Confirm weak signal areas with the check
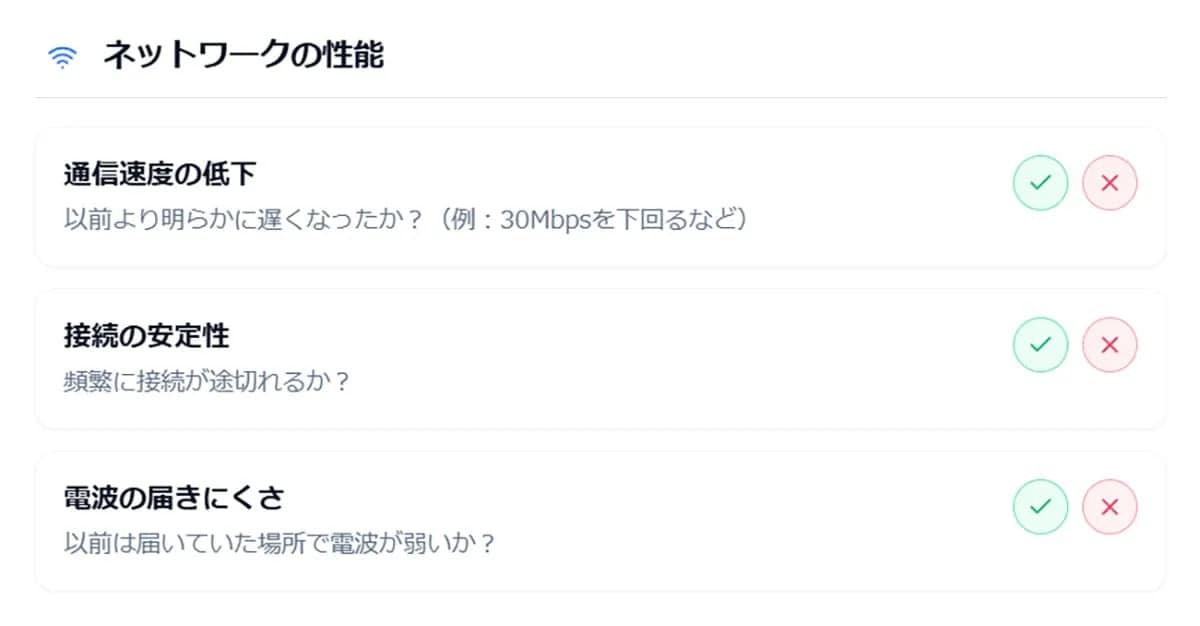The height and width of the screenshot is (626, 1200). pyautogui.click(x=1040, y=508)
